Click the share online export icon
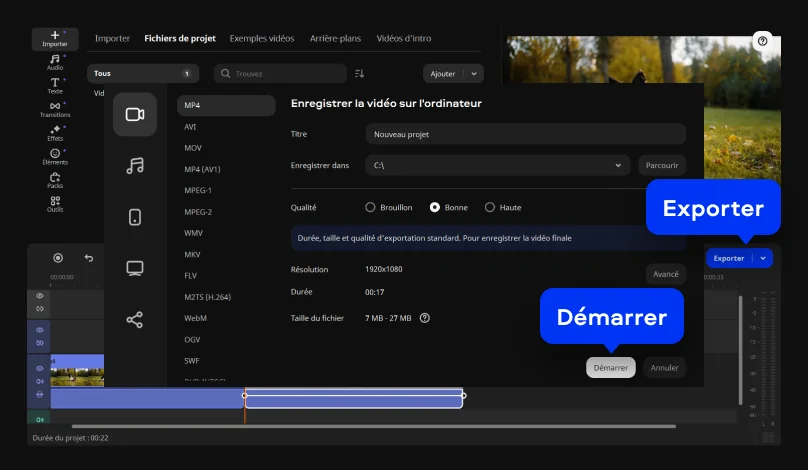 pos(135,320)
